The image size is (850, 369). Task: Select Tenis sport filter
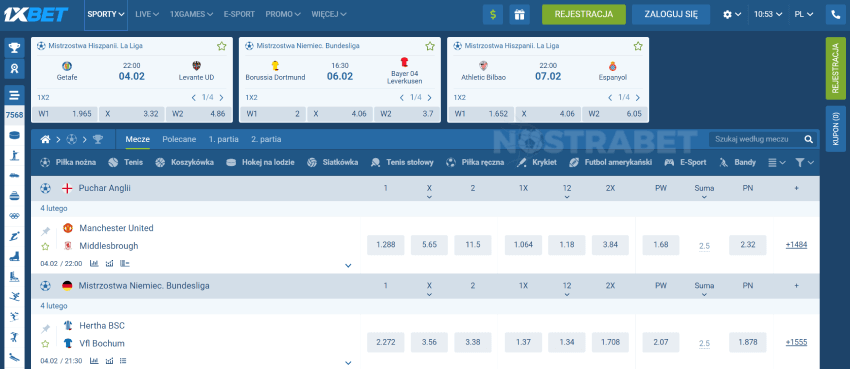pyautogui.click(x=126, y=162)
